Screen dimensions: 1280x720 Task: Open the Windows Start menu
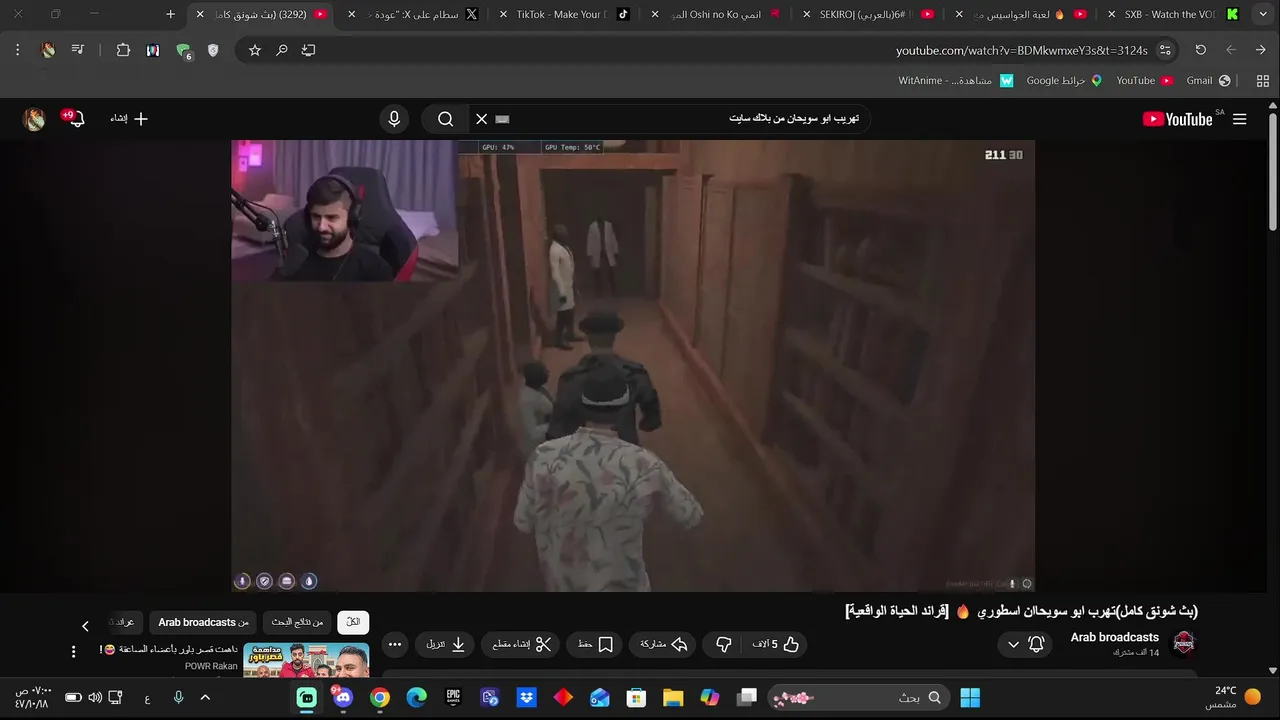pyautogui.click(x=970, y=698)
